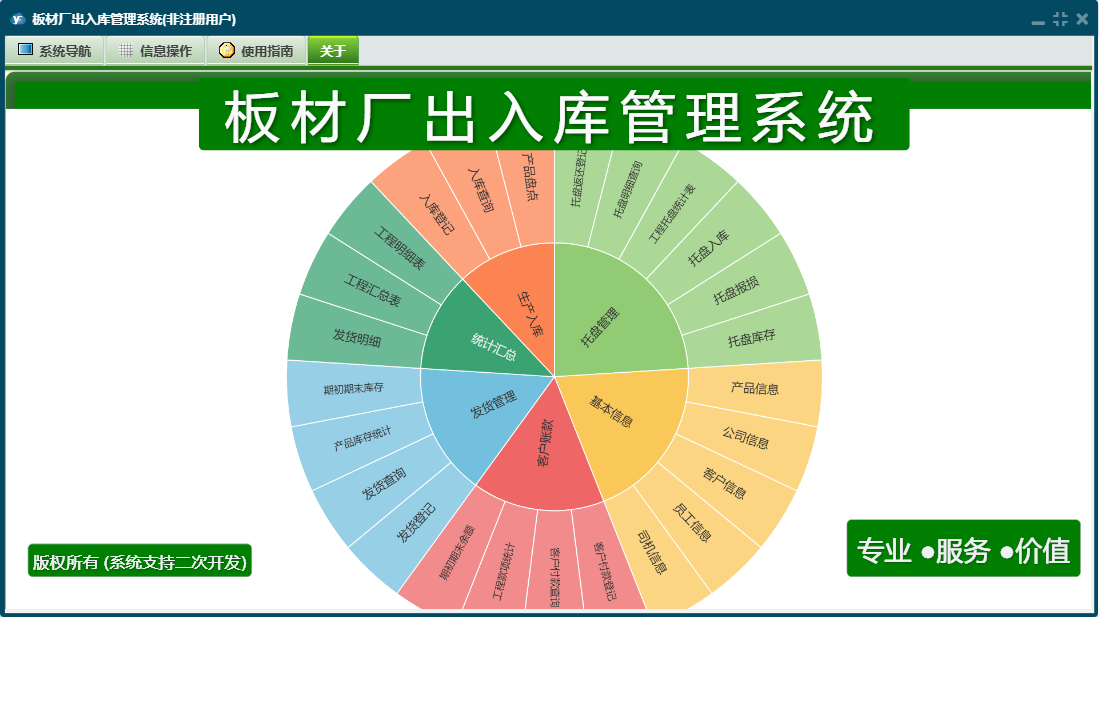Select the 生产入库 inner segment
This screenshot has width=1099, height=723.
coord(529,314)
